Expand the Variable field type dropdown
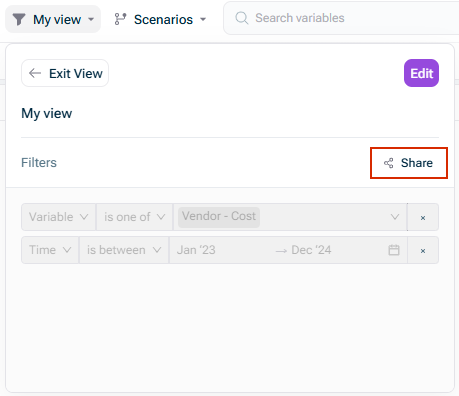459x396 pixels. (x=59, y=217)
